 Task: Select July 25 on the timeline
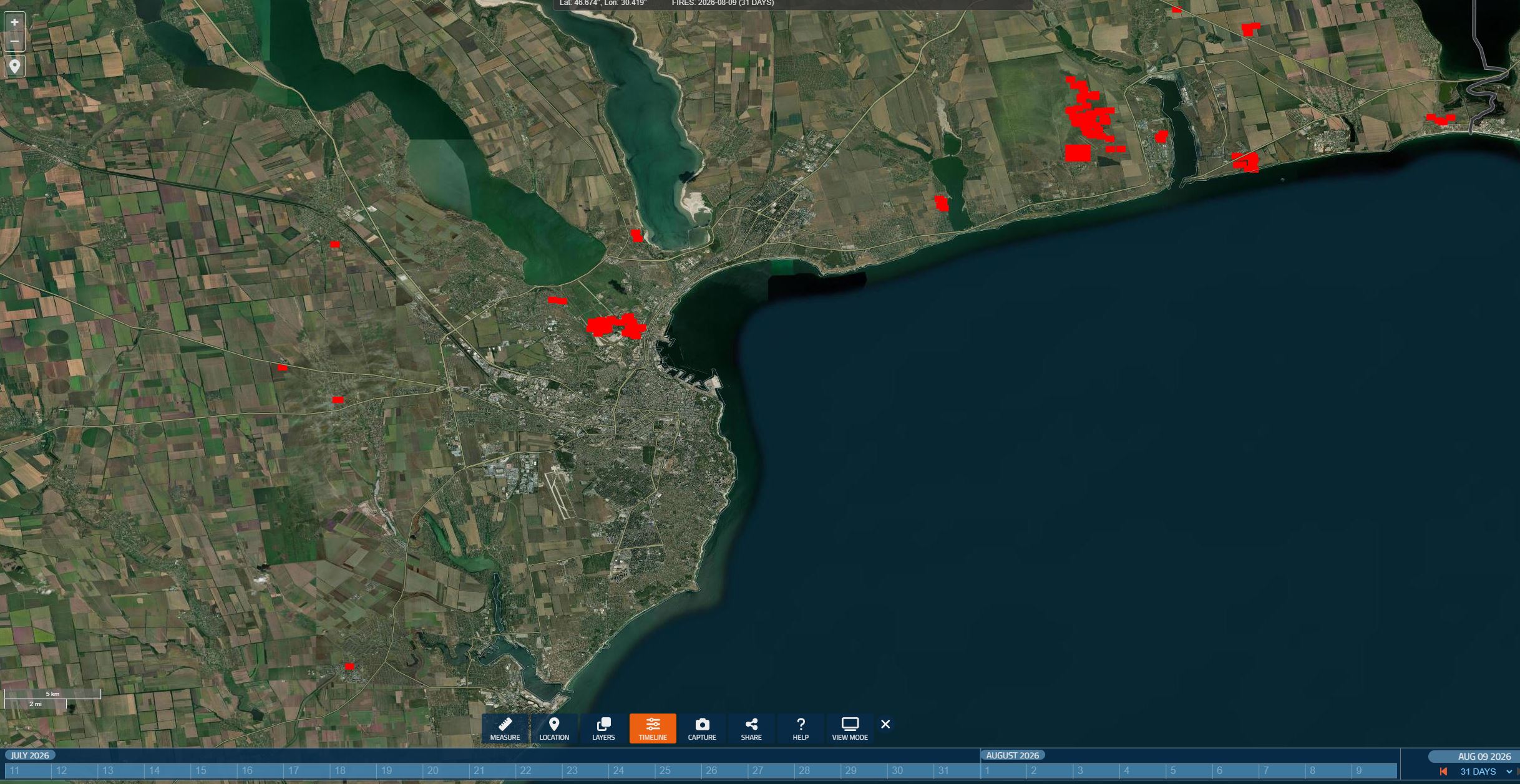678,771
